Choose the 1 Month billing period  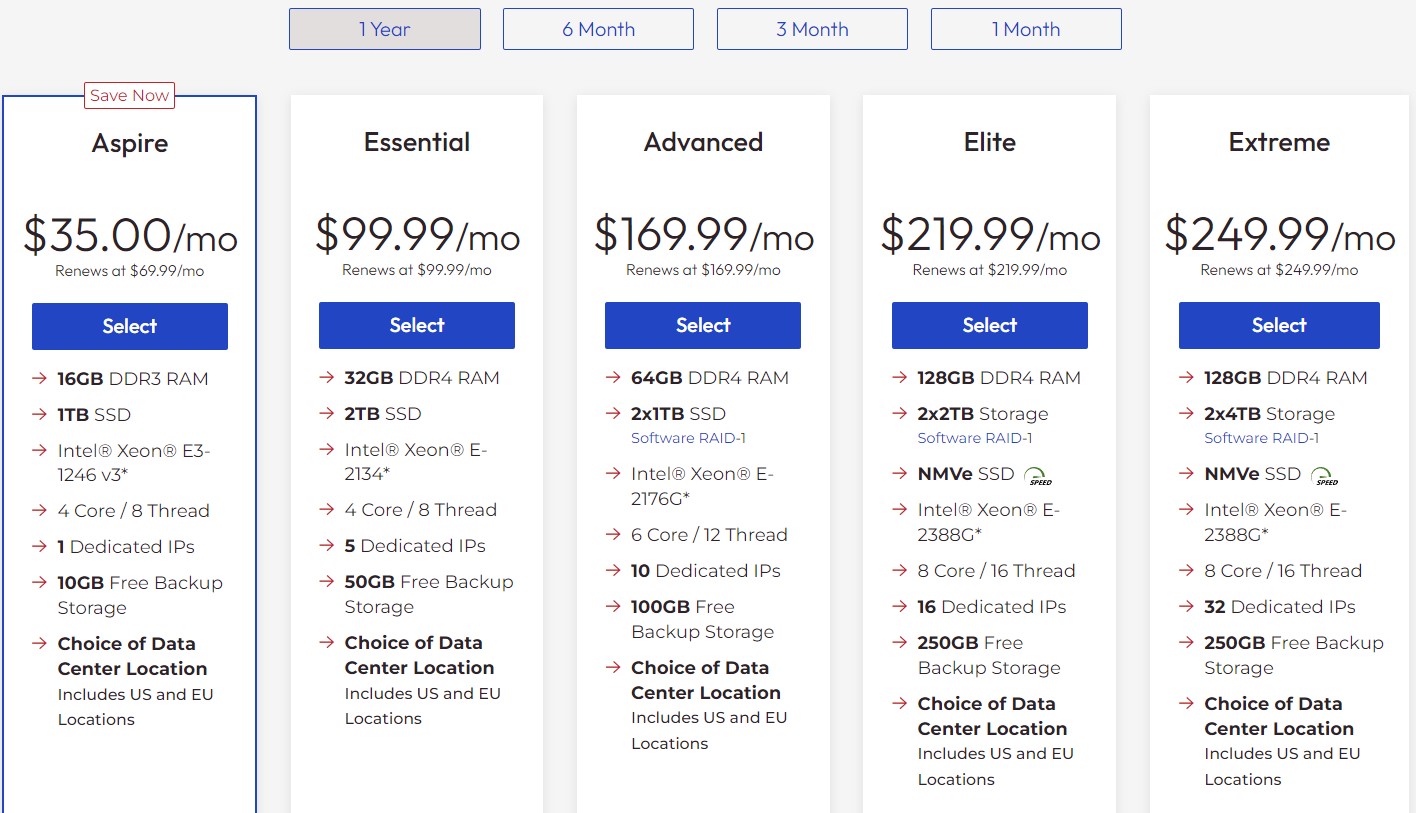coord(1026,29)
